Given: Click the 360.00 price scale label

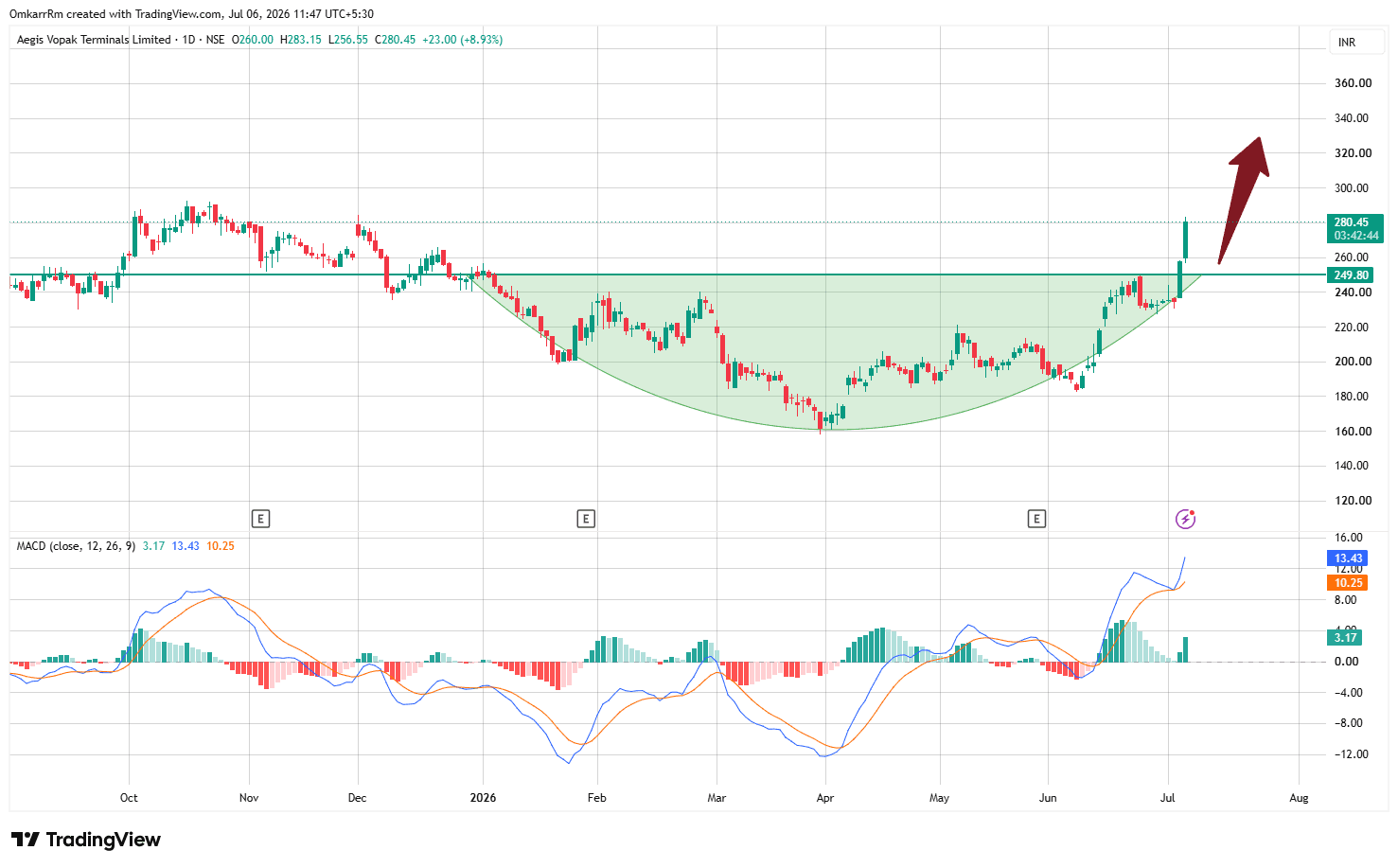Looking at the screenshot, I should [x=1353, y=83].
